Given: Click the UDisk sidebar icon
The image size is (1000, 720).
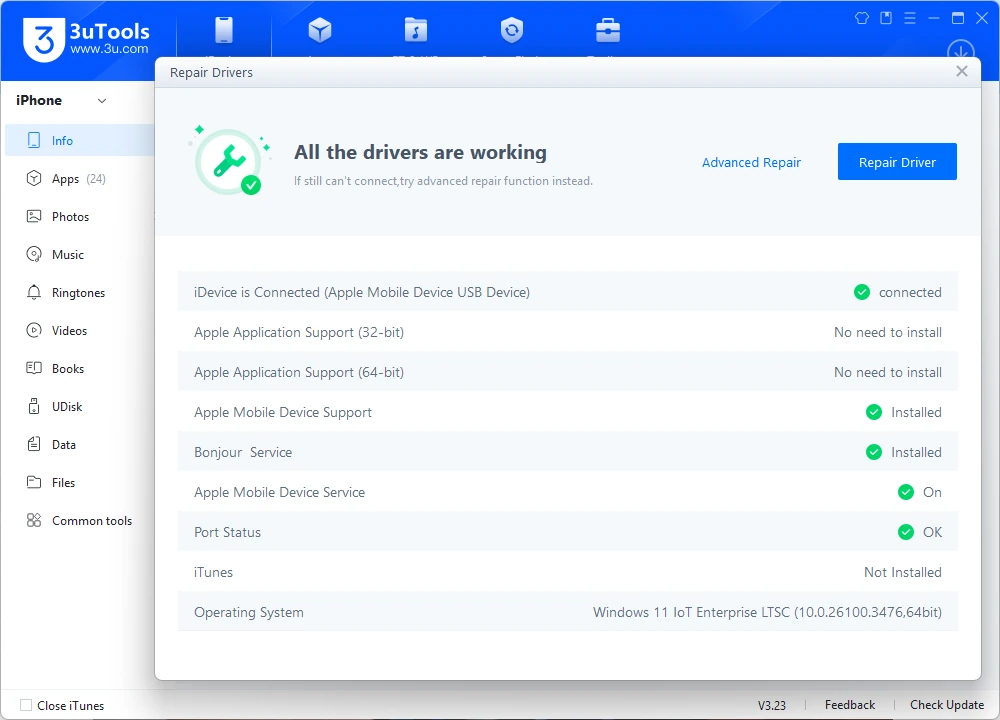Looking at the screenshot, I should [x=34, y=406].
